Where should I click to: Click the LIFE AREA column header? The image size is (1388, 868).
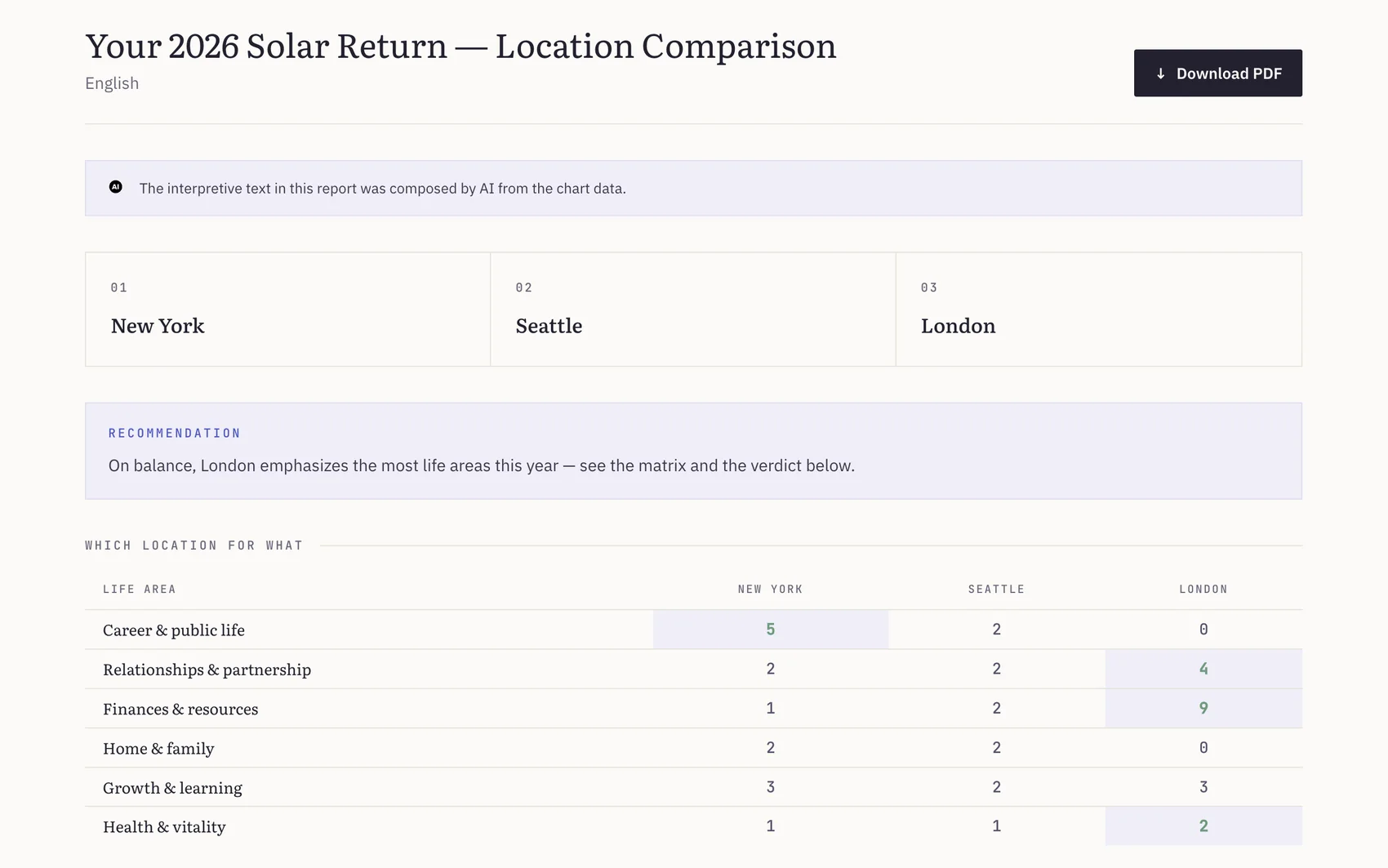(x=140, y=589)
